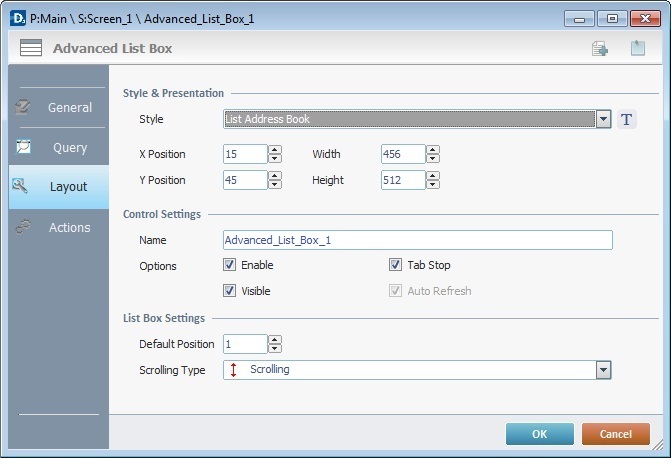The width and height of the screenshot is (671, 458).
Task: Minimize the dialog window
Action: tap(579, 19)
